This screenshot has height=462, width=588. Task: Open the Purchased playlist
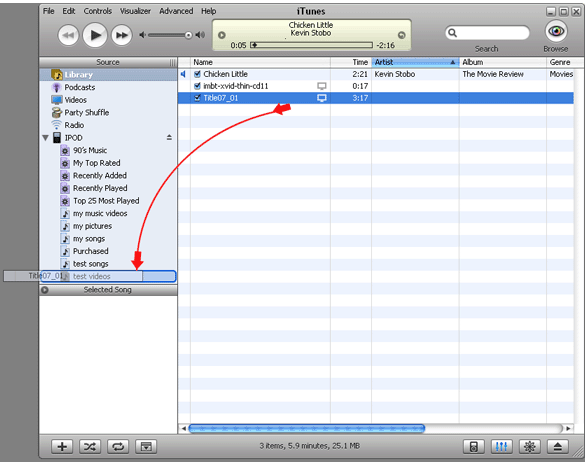(x=108, y=251)
